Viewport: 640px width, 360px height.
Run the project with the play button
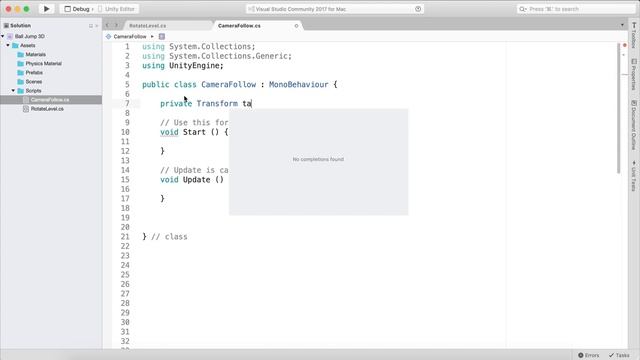pos(46,9)
